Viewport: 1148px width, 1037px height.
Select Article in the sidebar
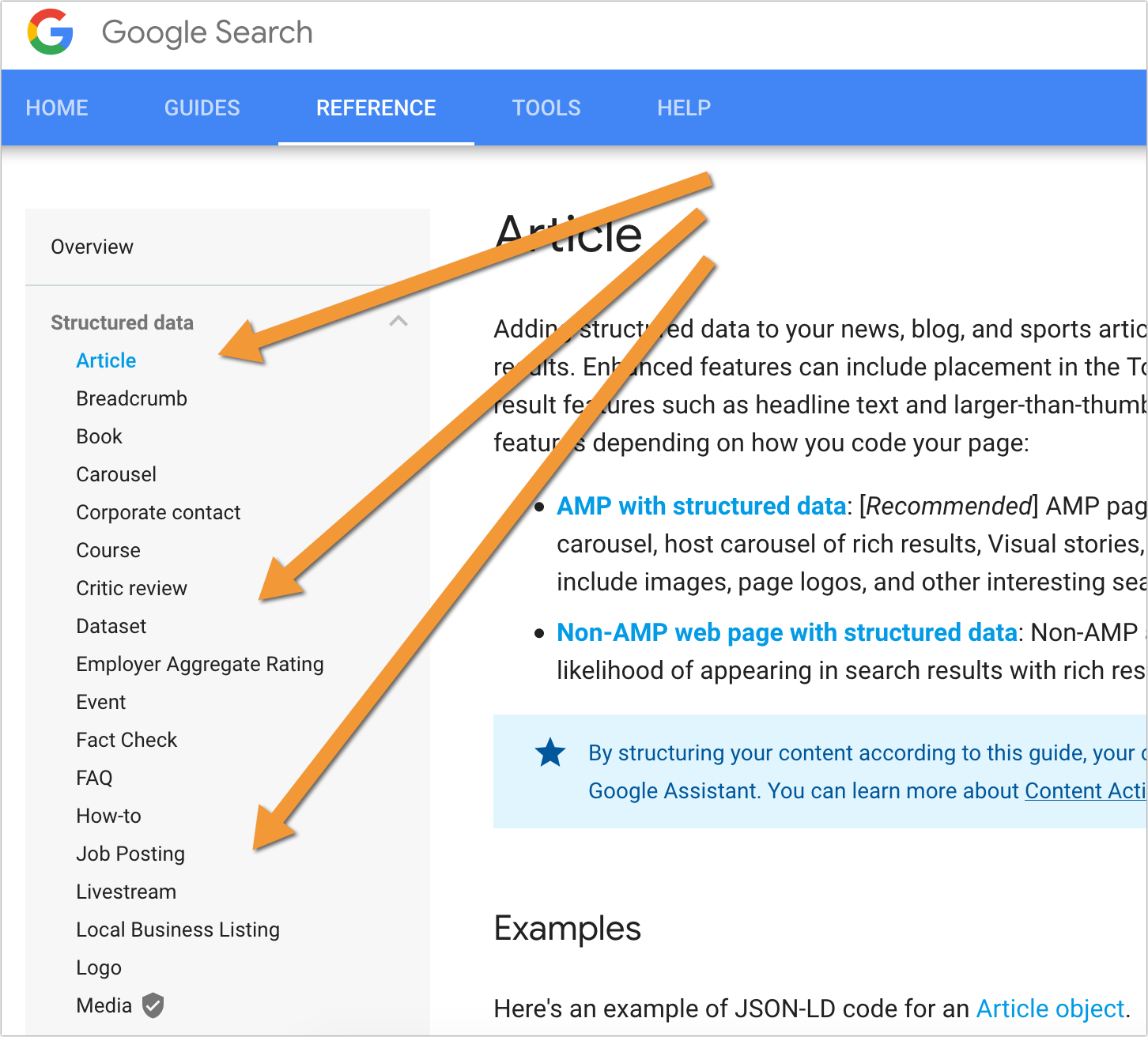pyautogui.click(x=106, y=360)
